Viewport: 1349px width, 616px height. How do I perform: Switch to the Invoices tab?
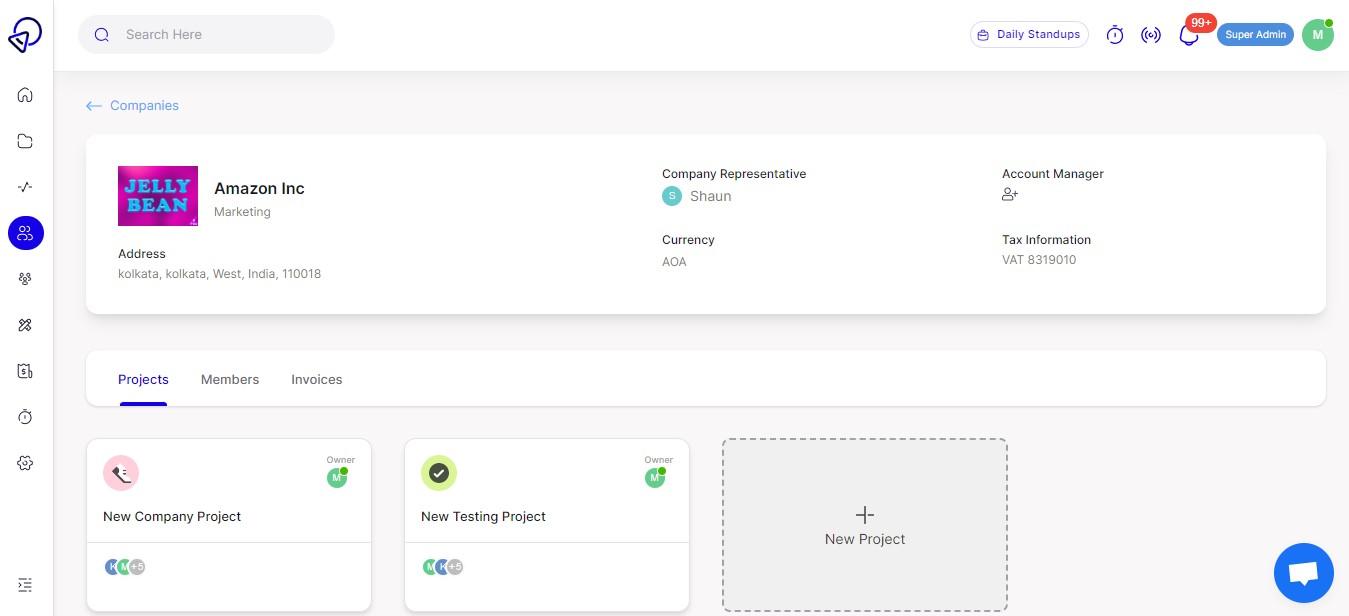[x=316, y=379]
